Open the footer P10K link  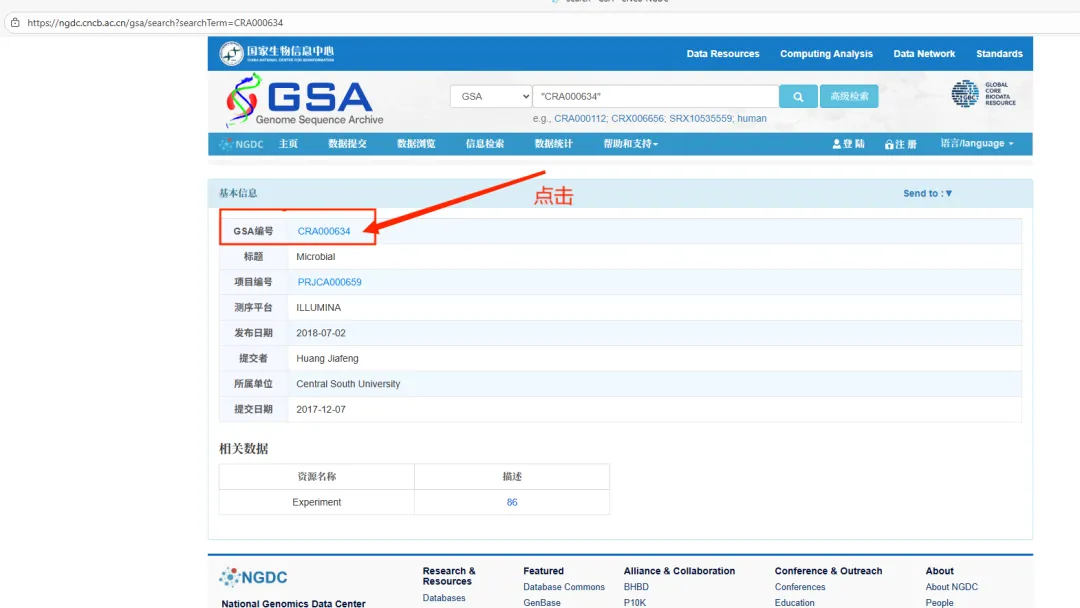click(634, 602)
